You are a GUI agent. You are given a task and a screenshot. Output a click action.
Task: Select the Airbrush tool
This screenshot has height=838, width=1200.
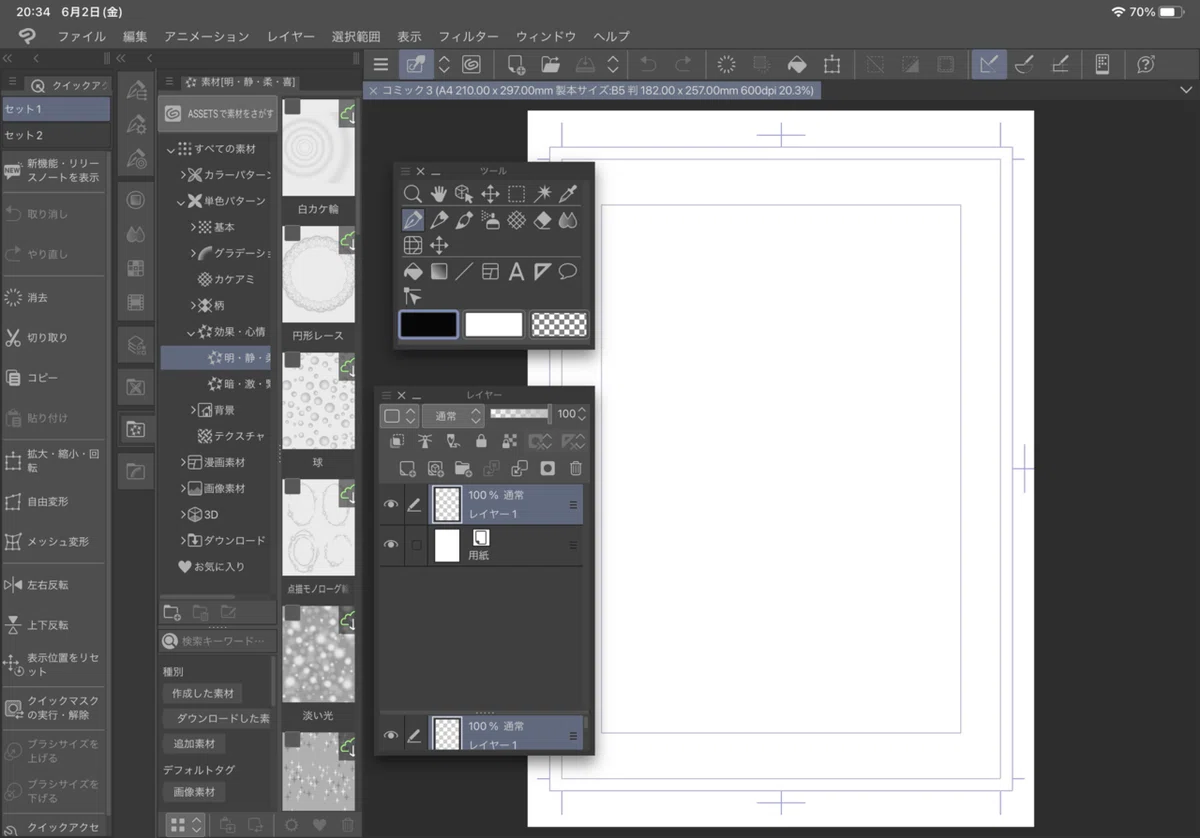click(490, 220)
